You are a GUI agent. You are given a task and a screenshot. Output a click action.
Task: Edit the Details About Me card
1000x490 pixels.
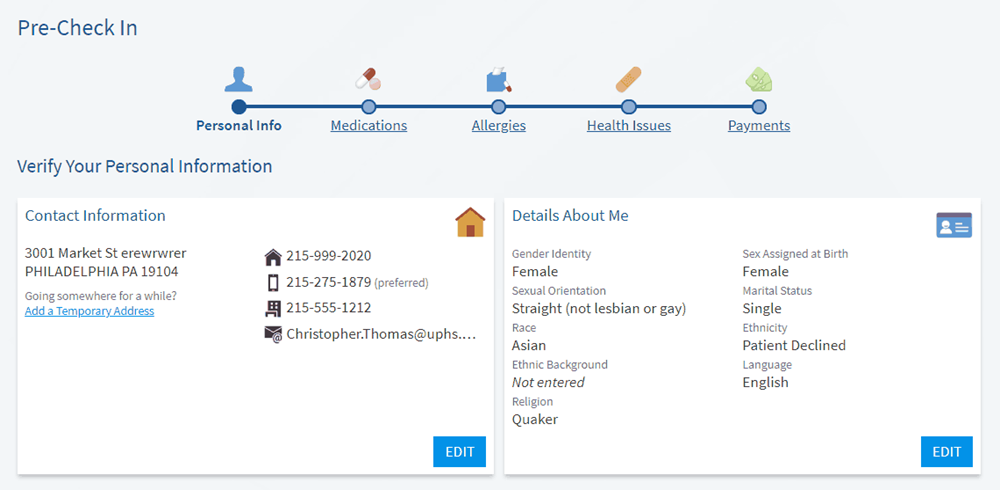(x=946, y=452)
